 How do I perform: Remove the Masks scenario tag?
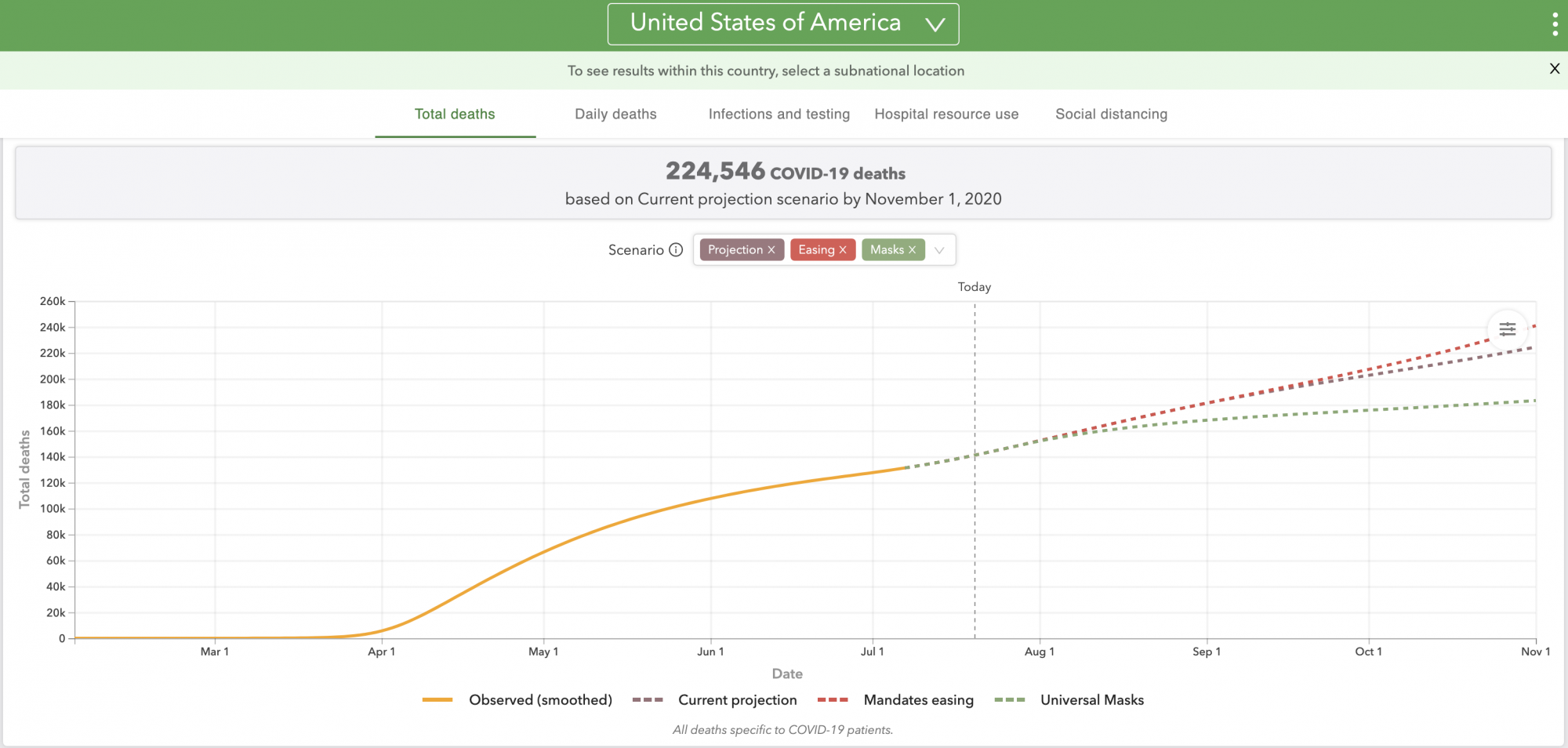pos(912,250)
